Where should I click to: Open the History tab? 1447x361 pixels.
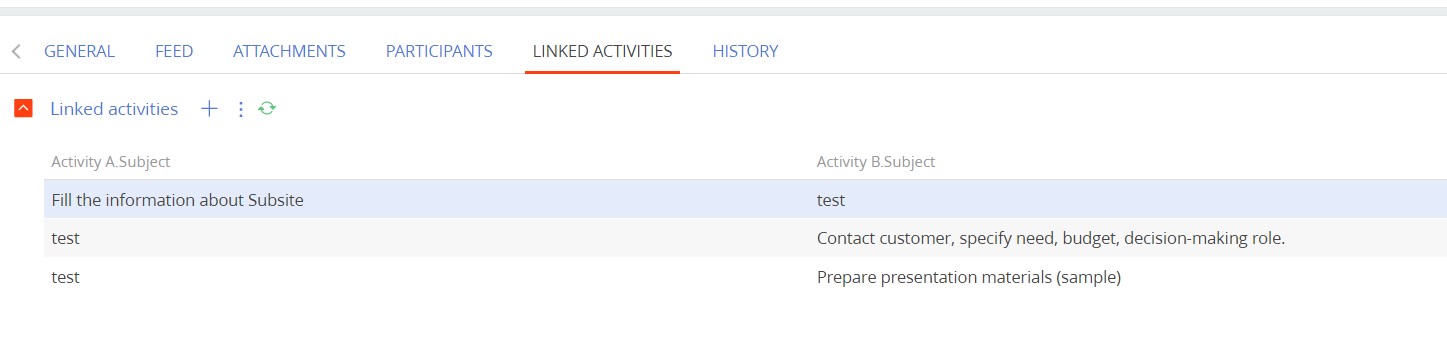tap(745, 51)
